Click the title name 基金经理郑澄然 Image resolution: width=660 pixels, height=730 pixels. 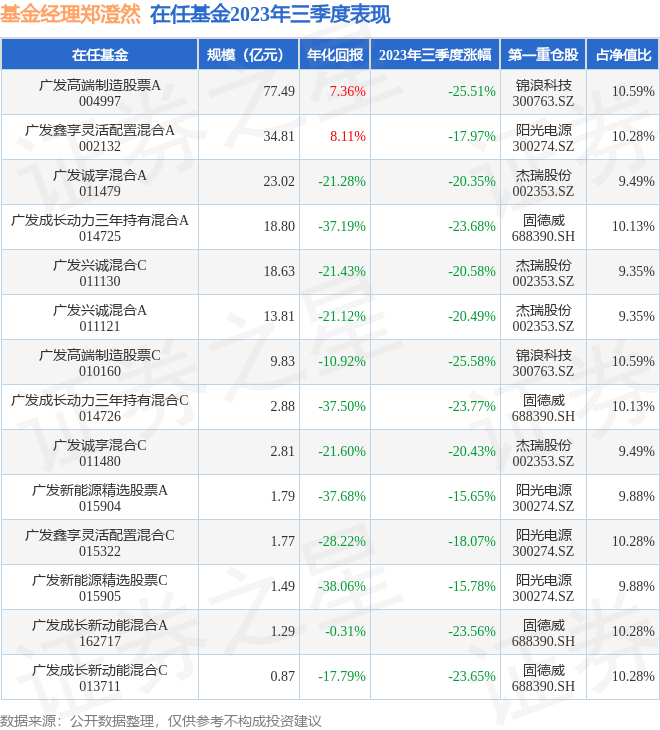click(x=70, y=15)
